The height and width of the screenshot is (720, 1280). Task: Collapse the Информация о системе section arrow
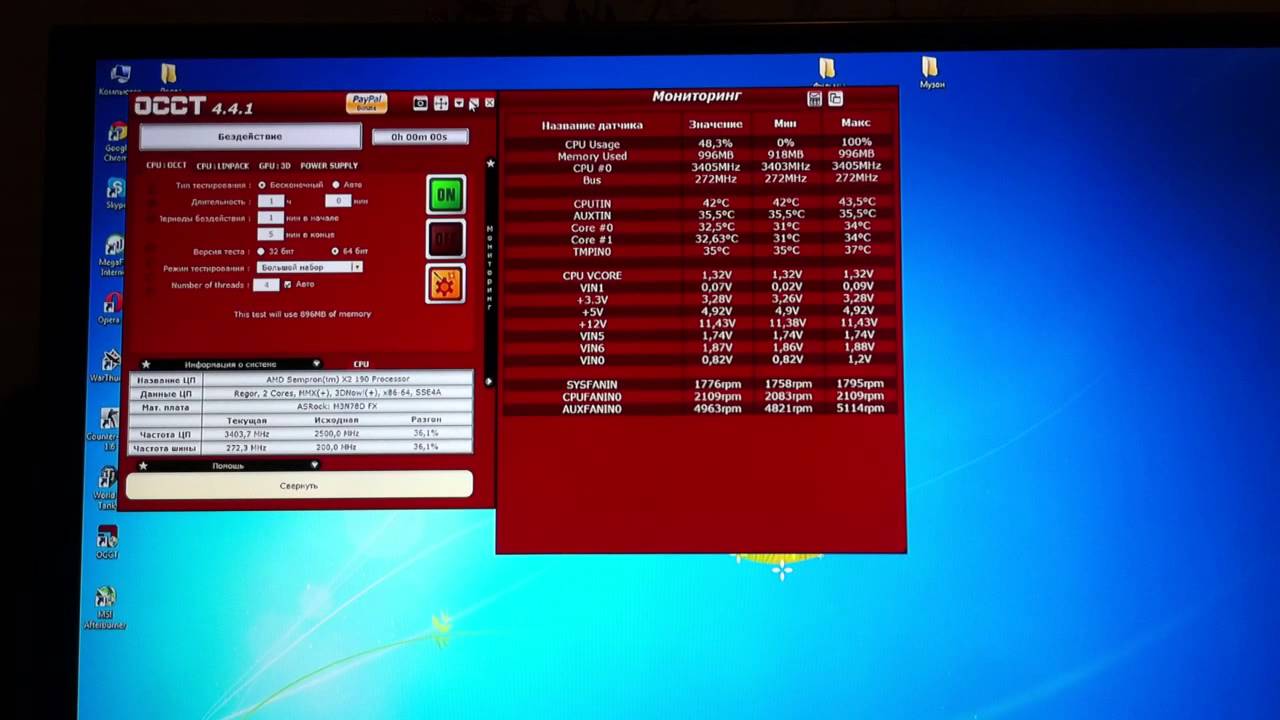click(317, 365)
